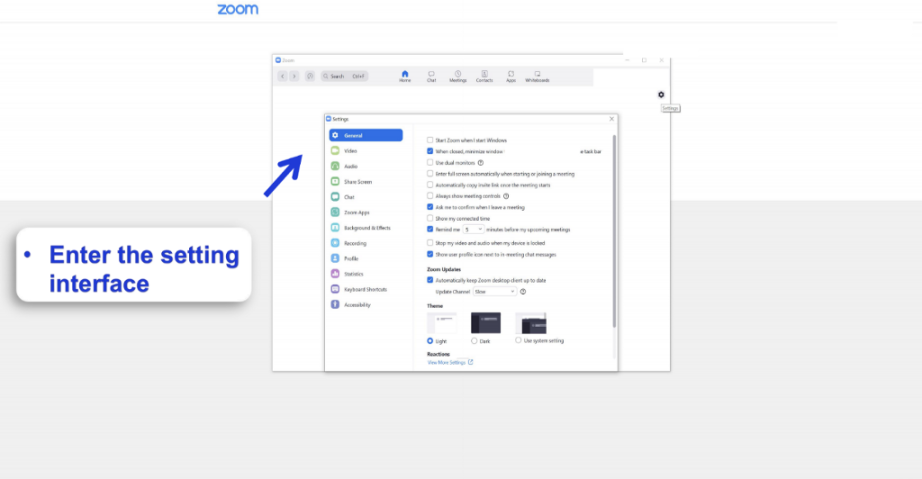Viewport: 922px width, 479px height.
Task: Select the Dark theme radio button
Action: [474, 340]
